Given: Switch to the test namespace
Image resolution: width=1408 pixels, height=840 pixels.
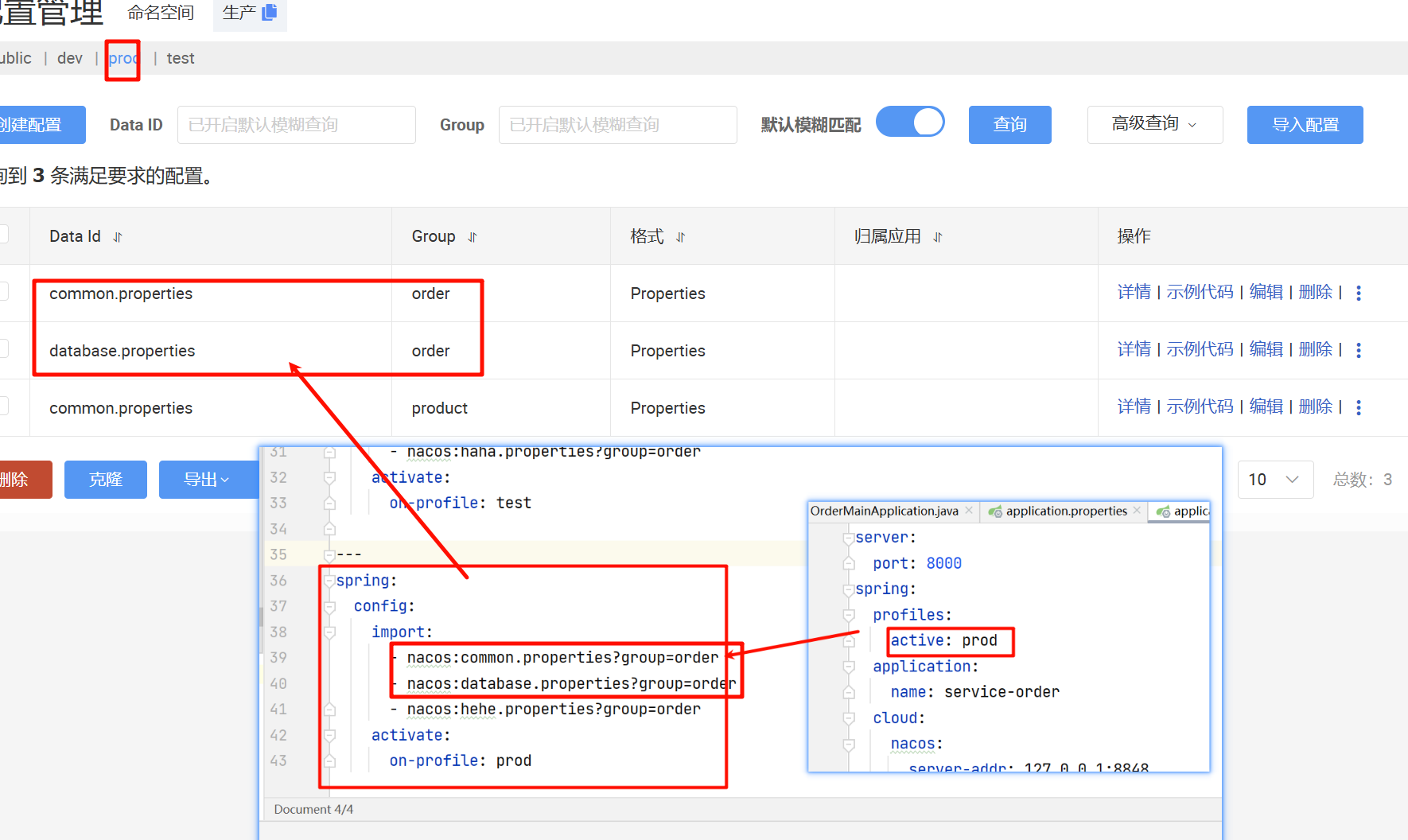Looking at the screenshot, I should (x=181, y=58).
